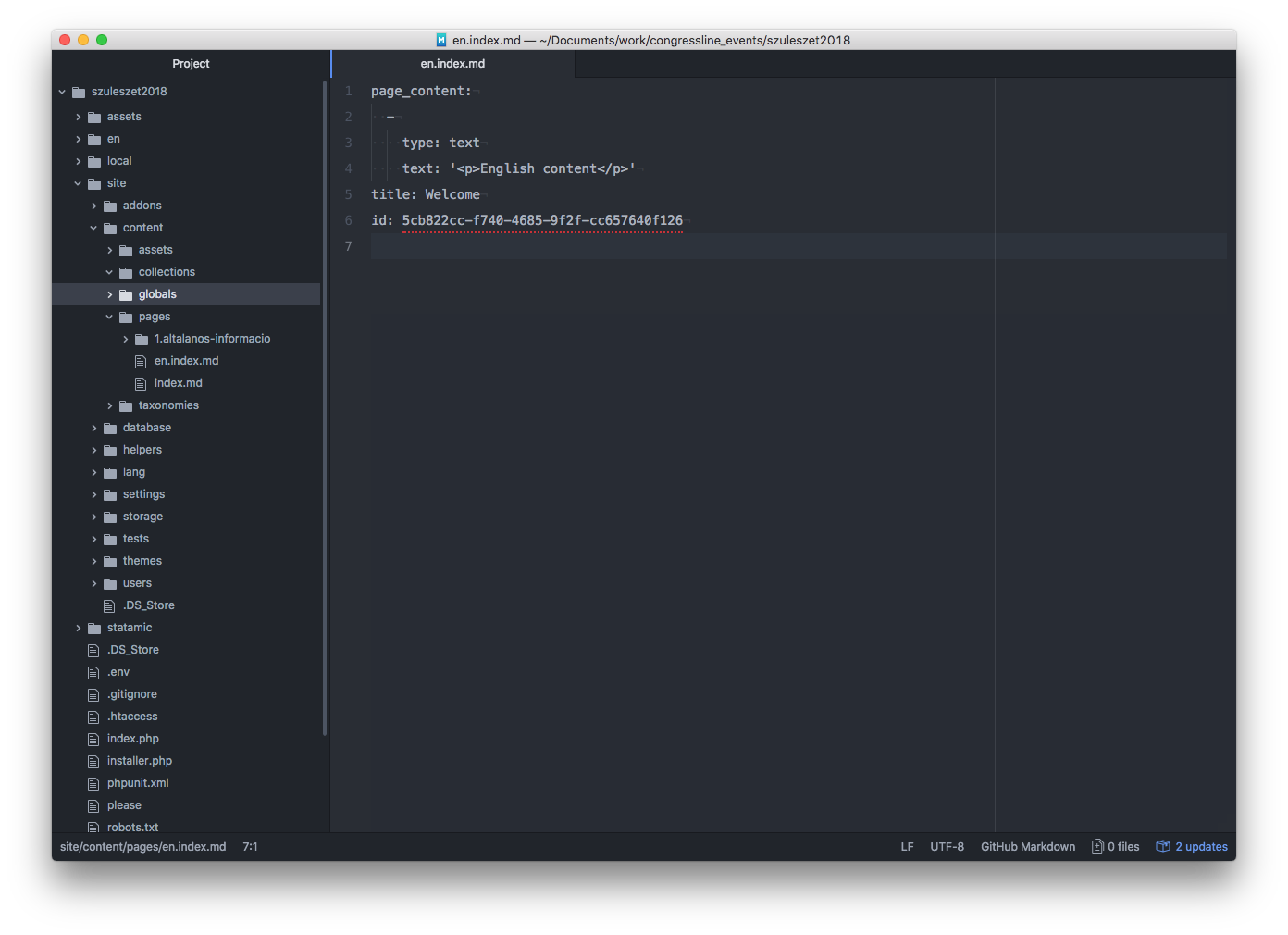Click the project tree vertical scrollbar
The image size is (1288, 935).
pos(325,407)
